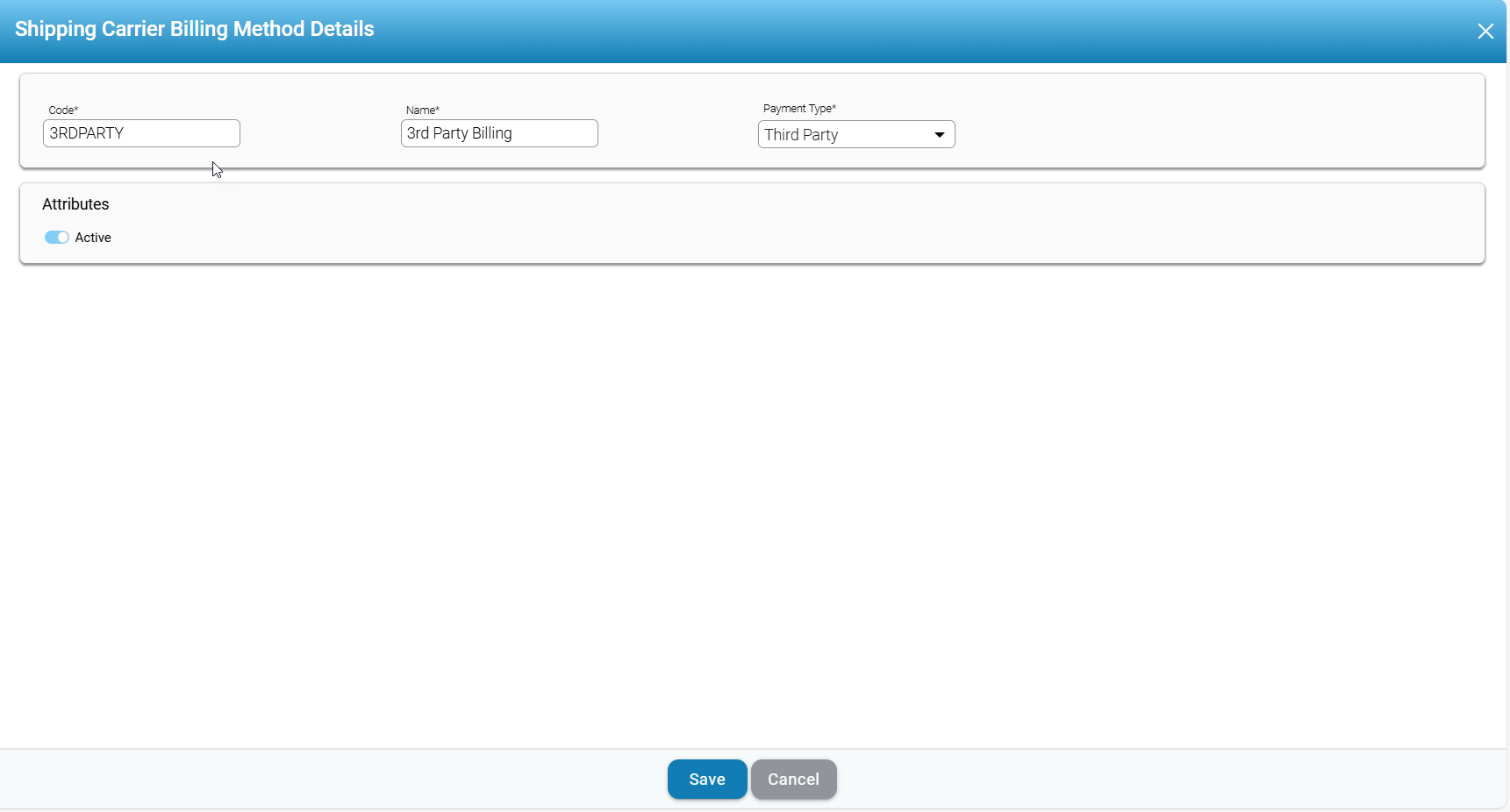The height and width of the screenshot is (812, 1510).
Task: Save the billing method details
Action: click(706, 779)
